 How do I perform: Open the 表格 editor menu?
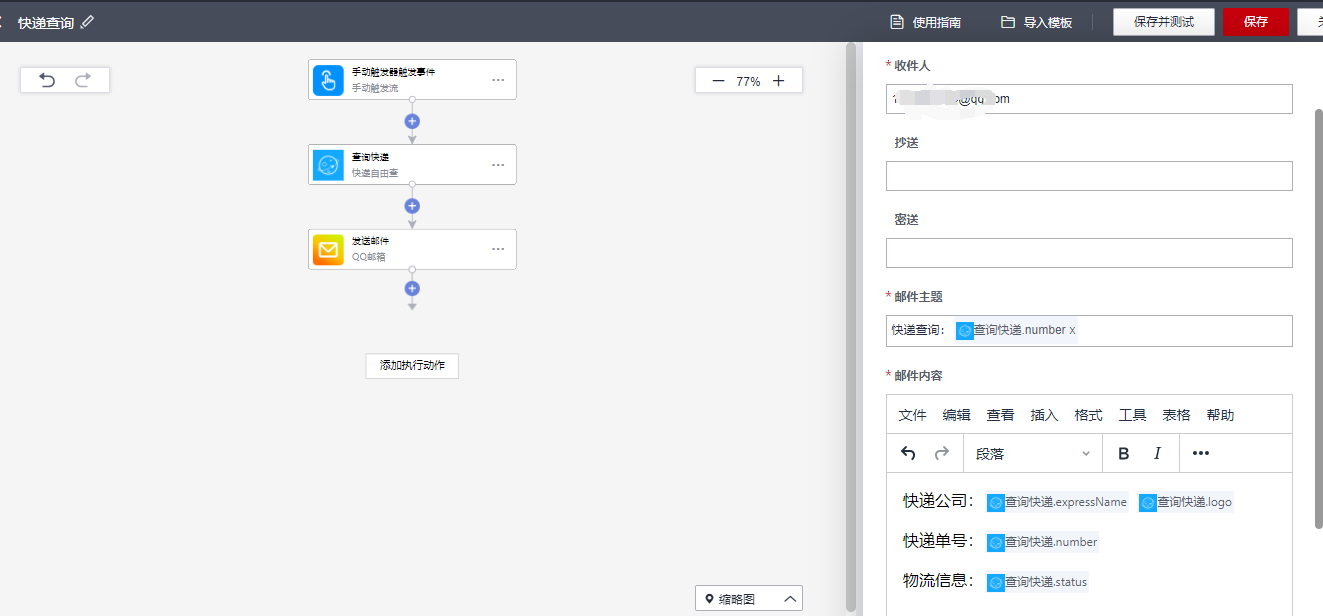click(x=1176, y=415)
